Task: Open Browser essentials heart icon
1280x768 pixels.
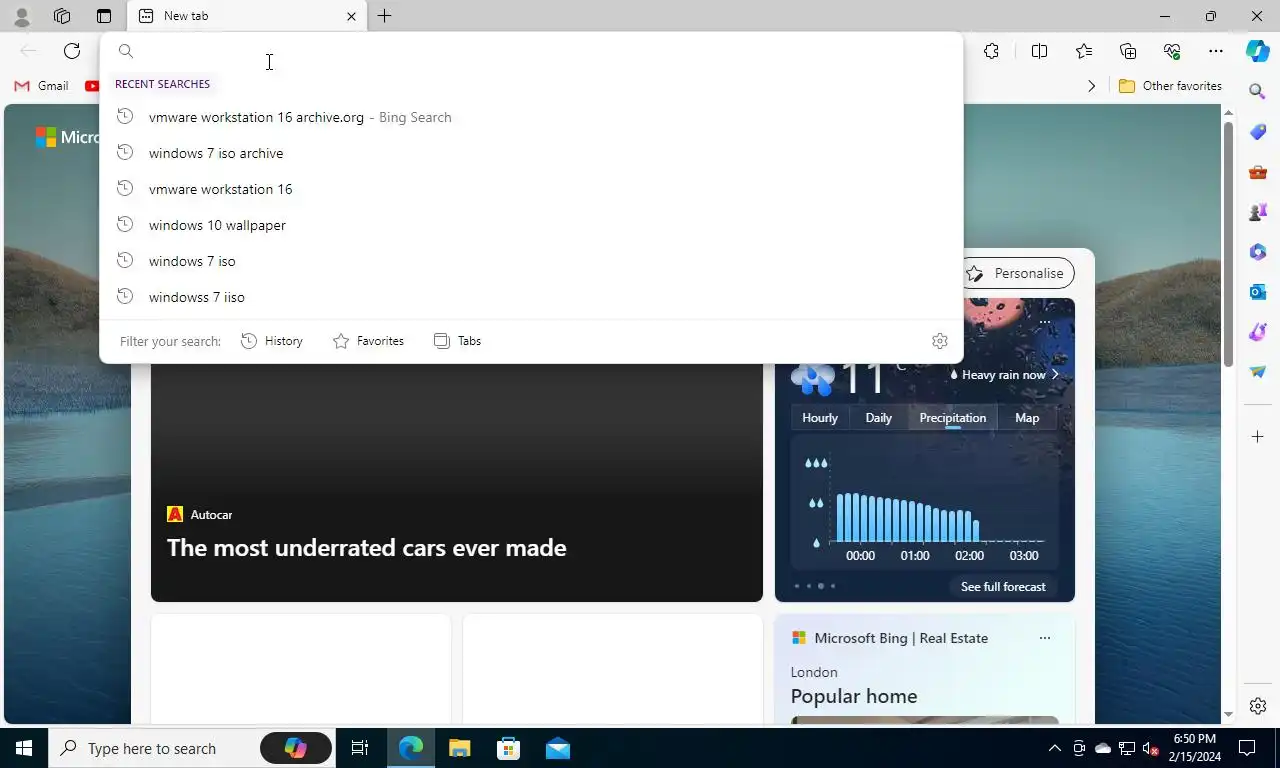Action: click(x=1172, y=51)
